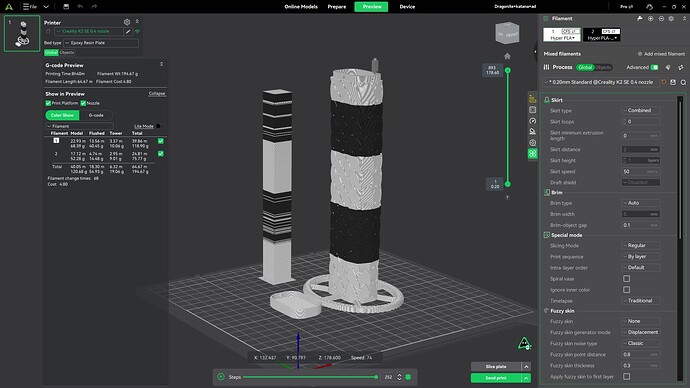Switch to the Prepare tab
The image size is (690, 388).
click(337, 7)
